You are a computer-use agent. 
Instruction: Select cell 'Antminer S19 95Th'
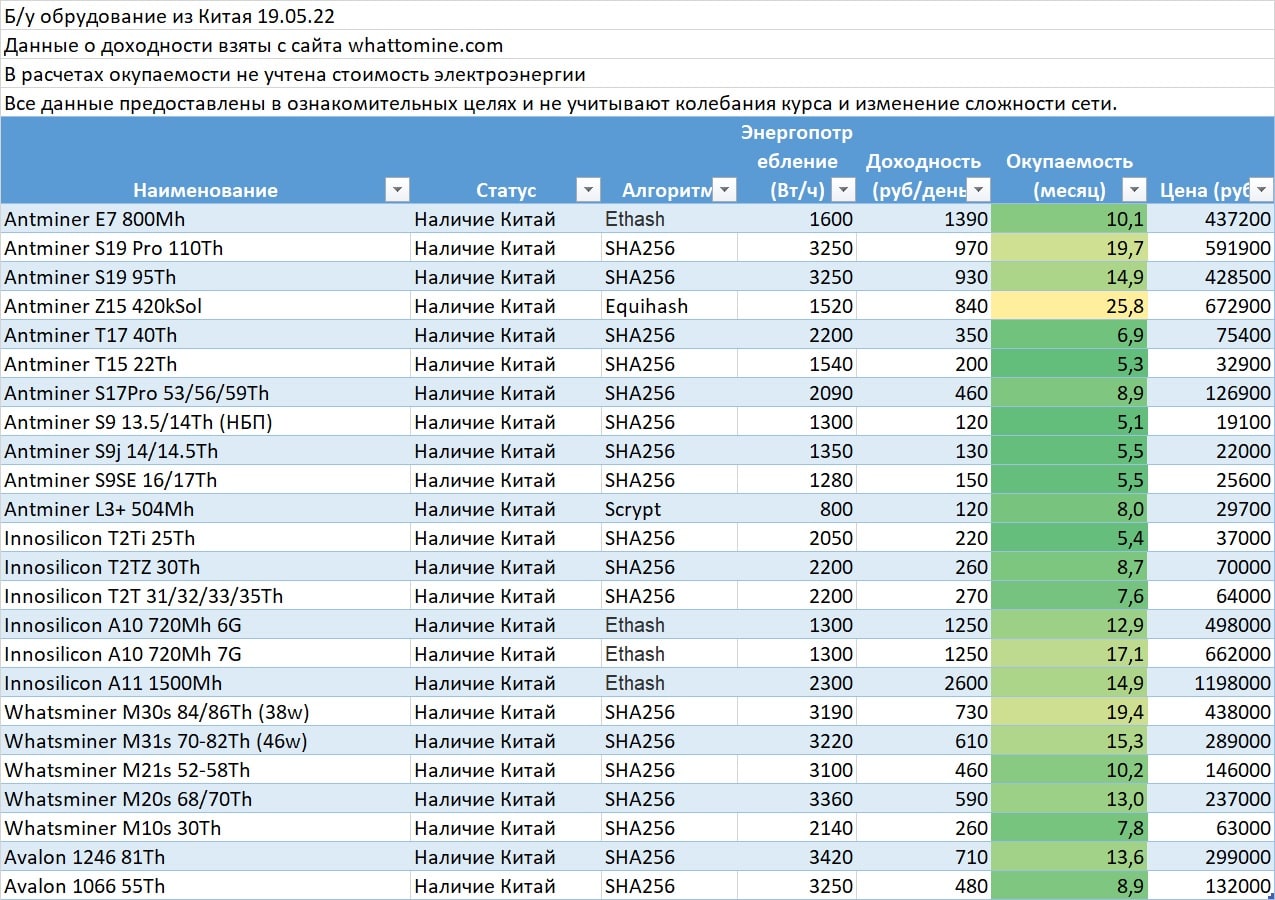205,277
